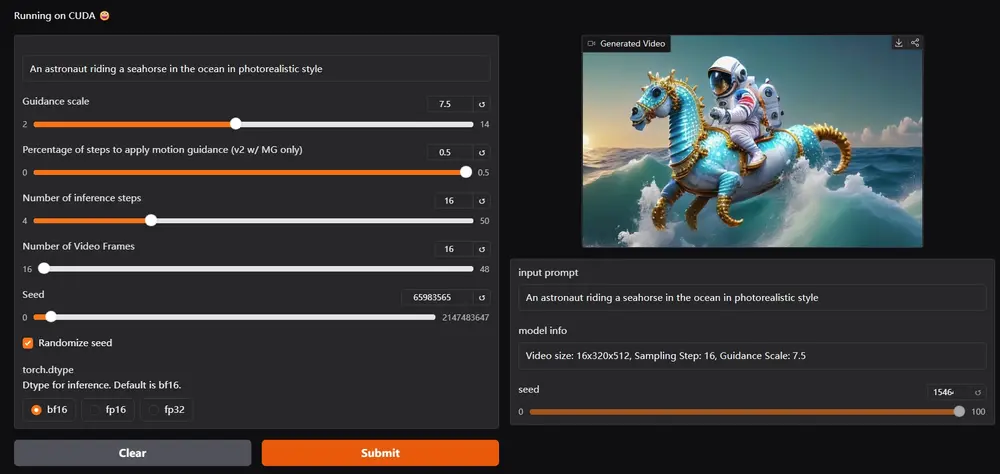Click the input prompt label
Viewport: 1000px width, 474px height.
pos(548,272)
